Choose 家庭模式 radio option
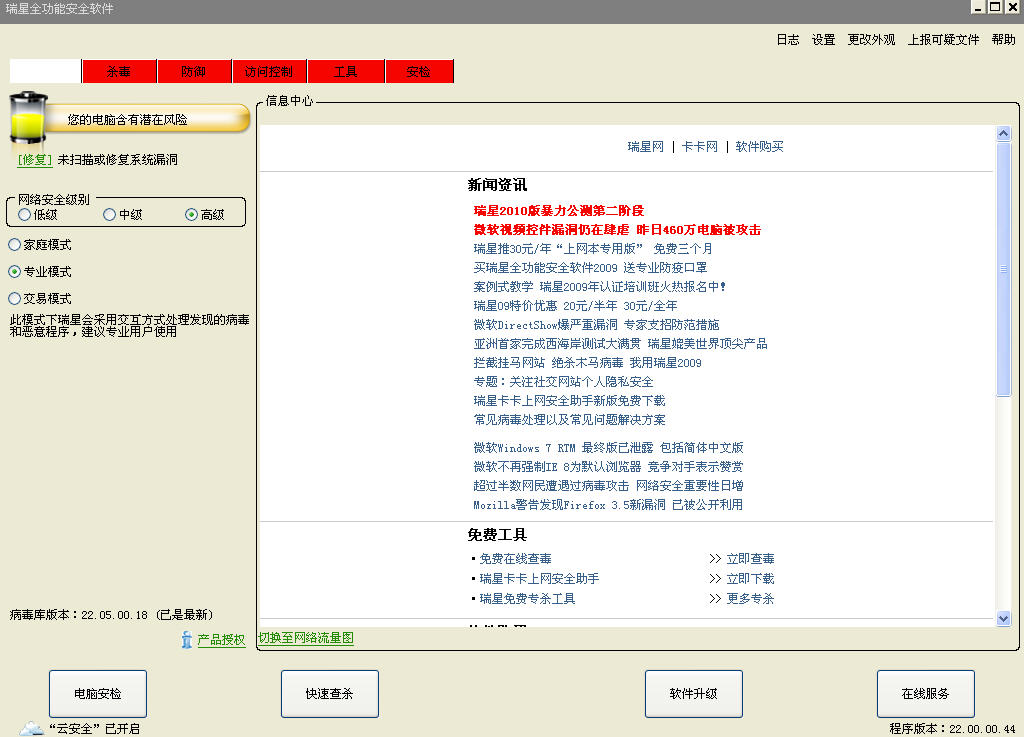Viewport: 1024px width, 737px height. (x=14, y=245)
